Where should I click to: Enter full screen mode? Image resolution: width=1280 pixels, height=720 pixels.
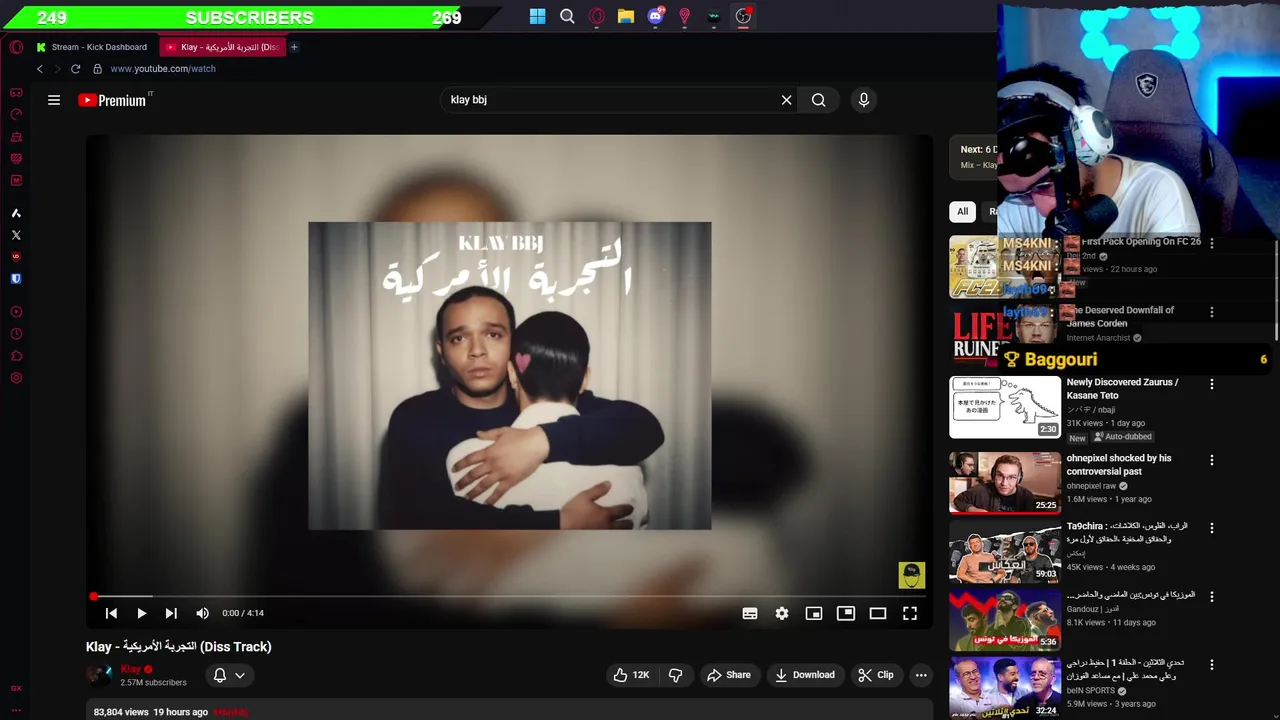pyautogui.click(x=910, y=613)
